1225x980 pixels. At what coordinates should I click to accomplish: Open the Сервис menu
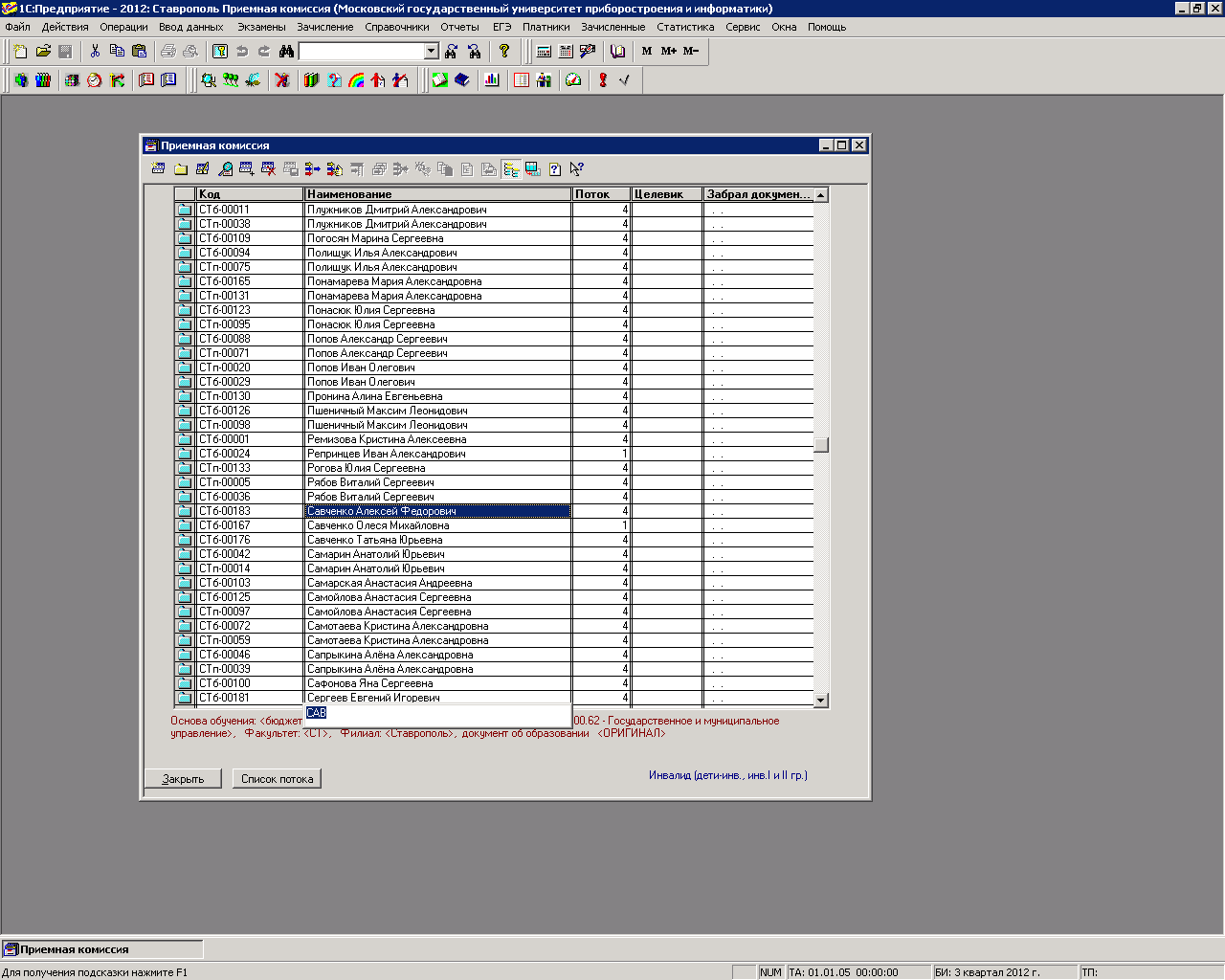coord(743,27)
